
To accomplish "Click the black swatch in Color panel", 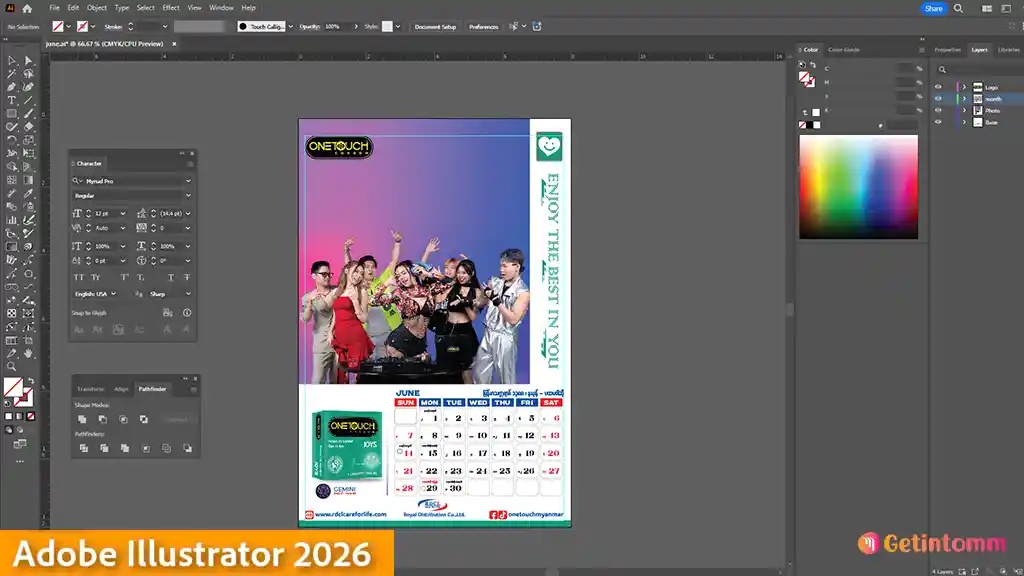I will coord(809,125).
